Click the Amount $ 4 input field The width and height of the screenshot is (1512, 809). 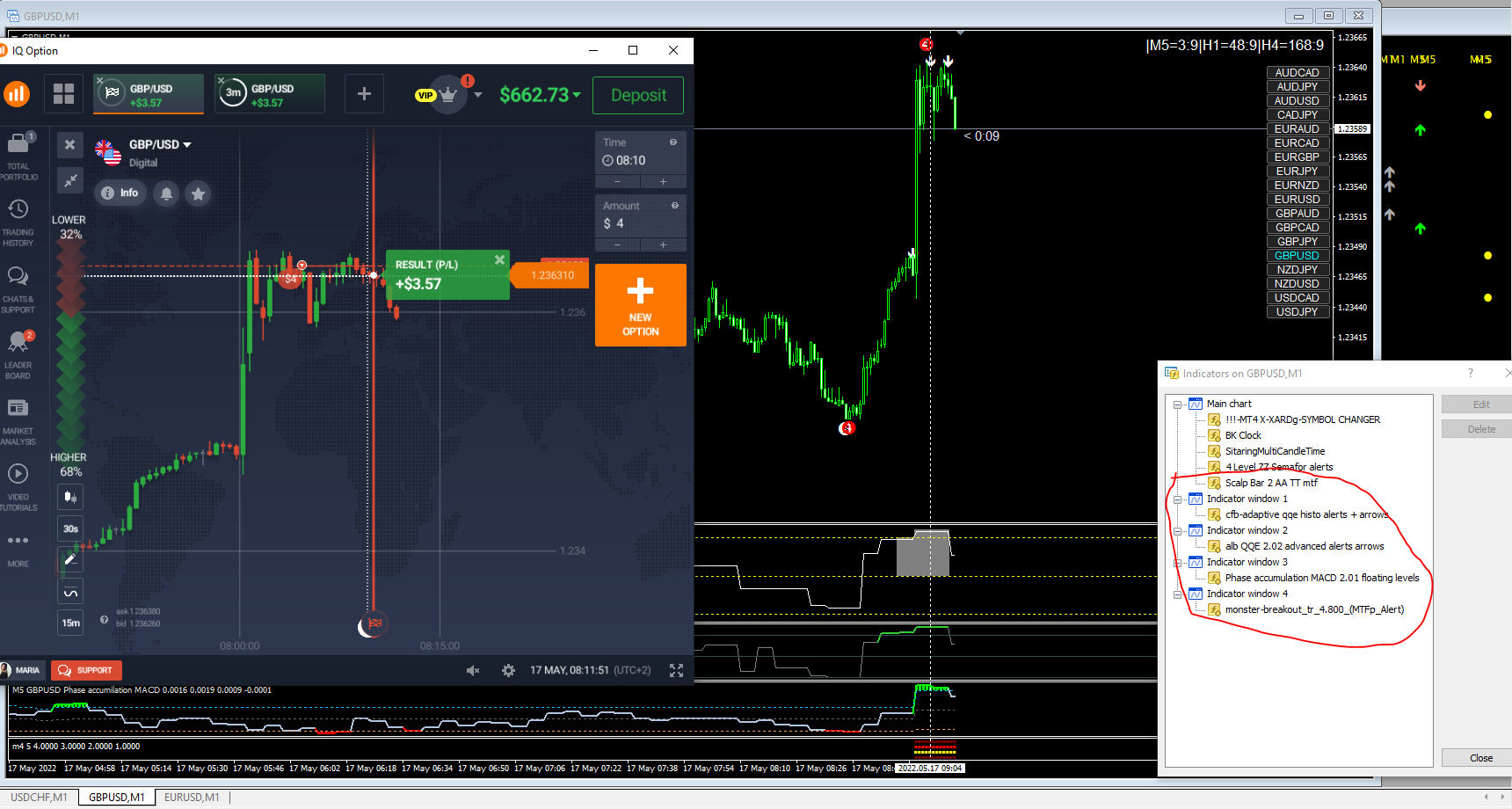pyautogui.click(x=641, y=215)
